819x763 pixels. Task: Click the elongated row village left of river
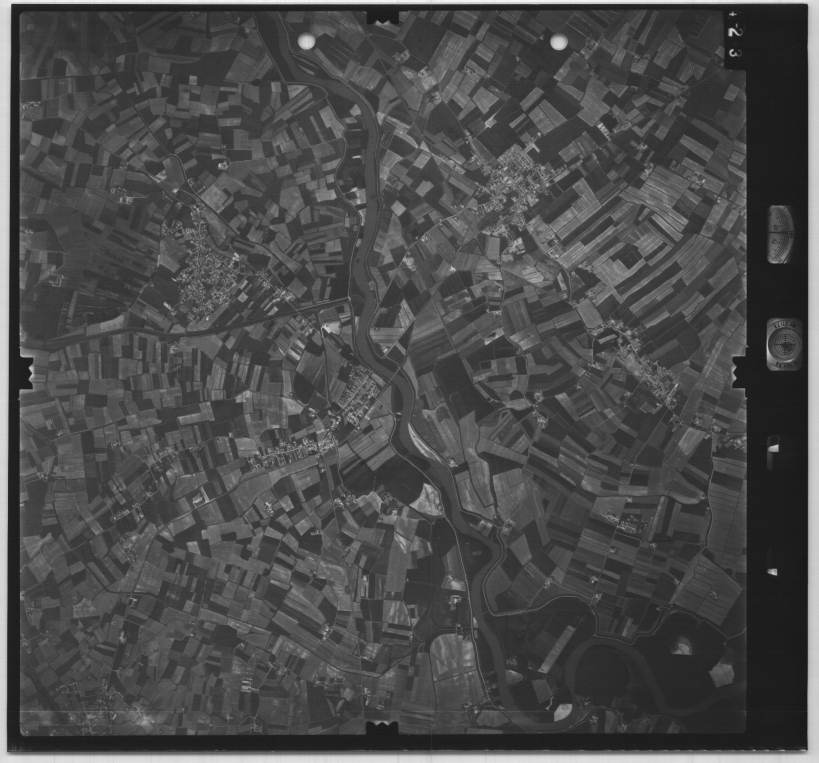click(292, 453)
